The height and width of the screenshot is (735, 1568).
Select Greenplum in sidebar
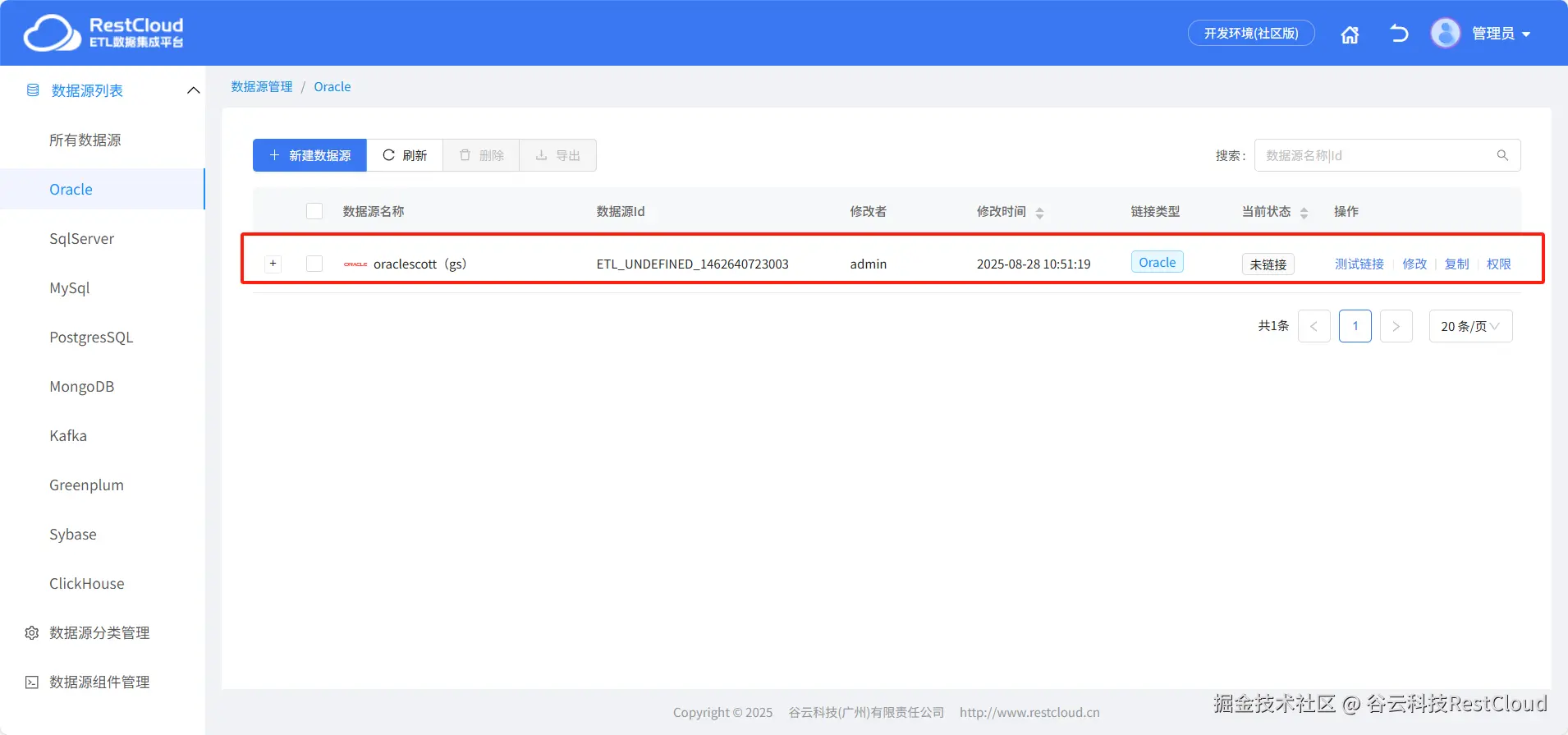click(x=86, y=485)
